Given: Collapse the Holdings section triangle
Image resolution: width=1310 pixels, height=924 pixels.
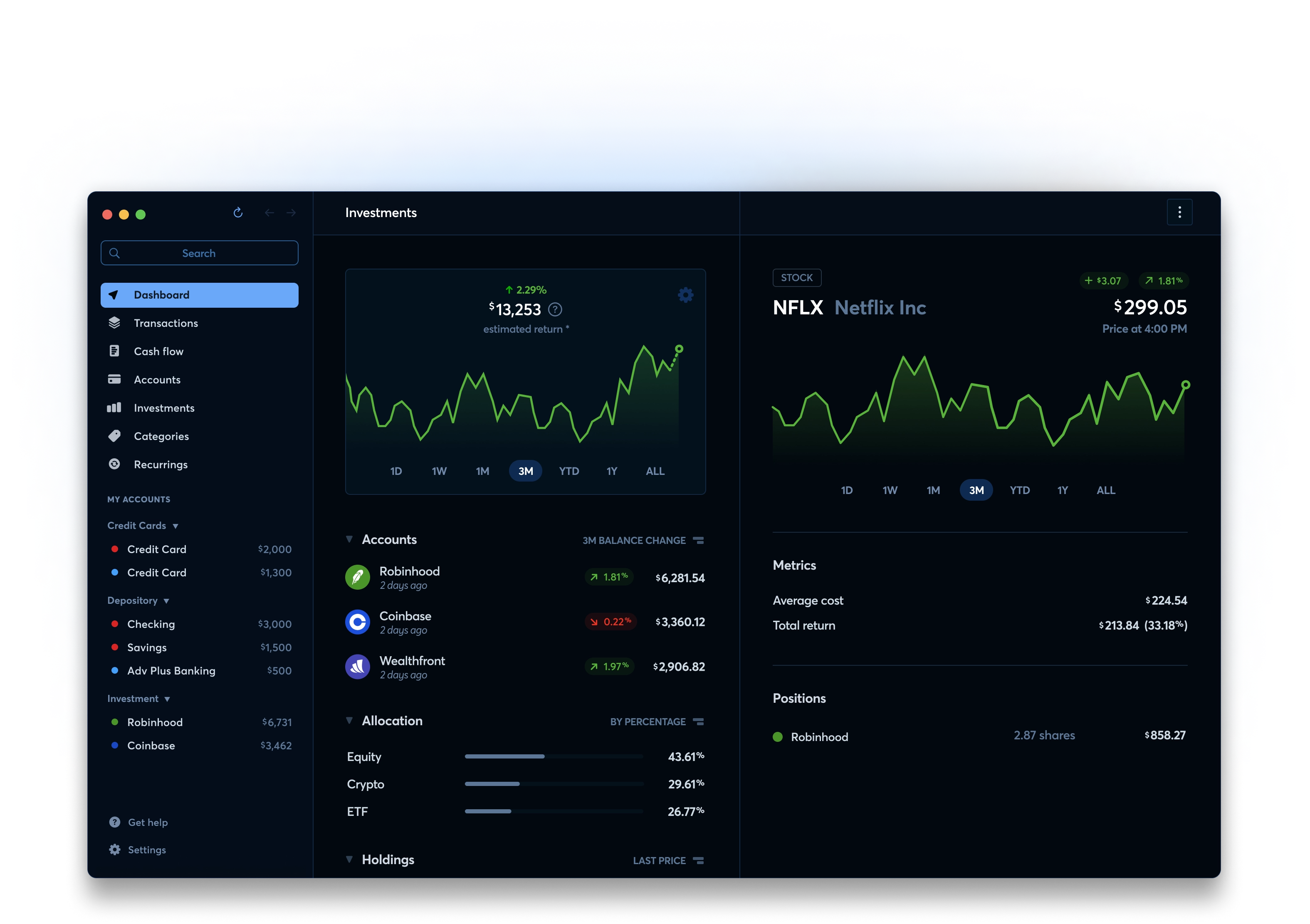Looking at the screenshot, I should (349, 859).
